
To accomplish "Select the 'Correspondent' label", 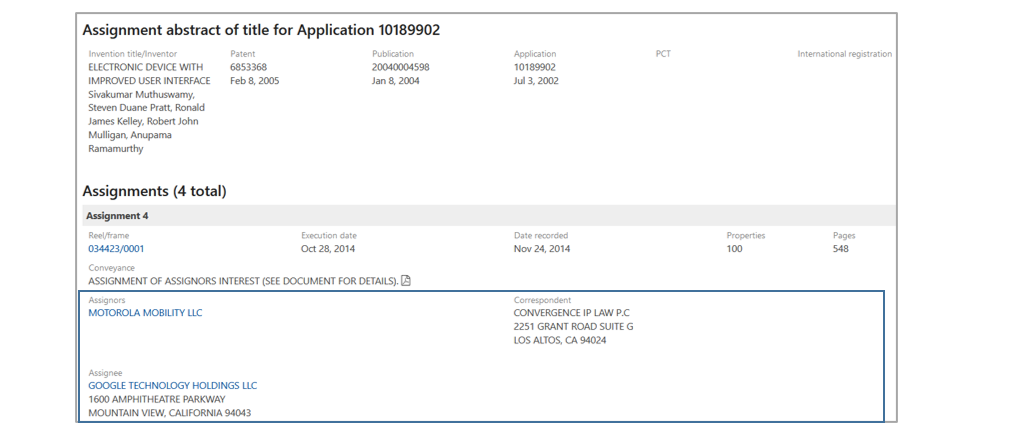I will click(x=542, y=300).
